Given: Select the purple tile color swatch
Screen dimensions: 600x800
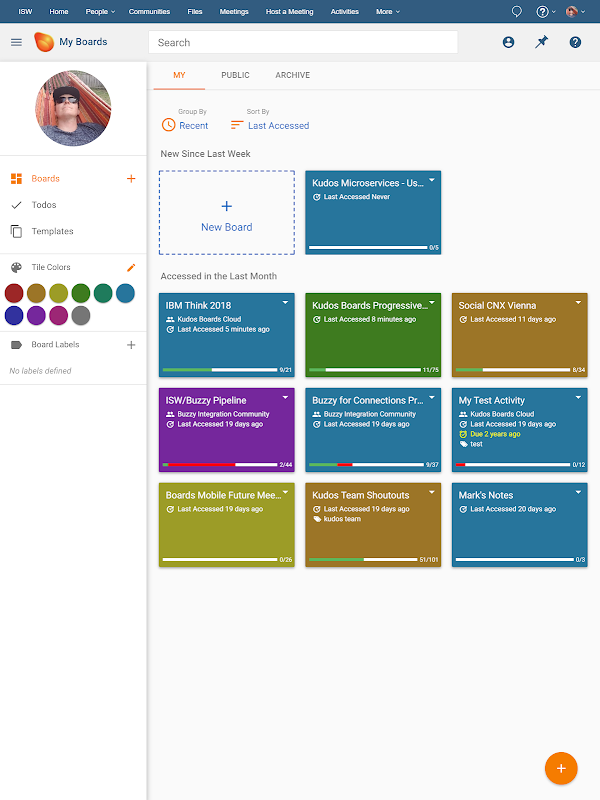Looking at the screenshot, I should [36, 316].
